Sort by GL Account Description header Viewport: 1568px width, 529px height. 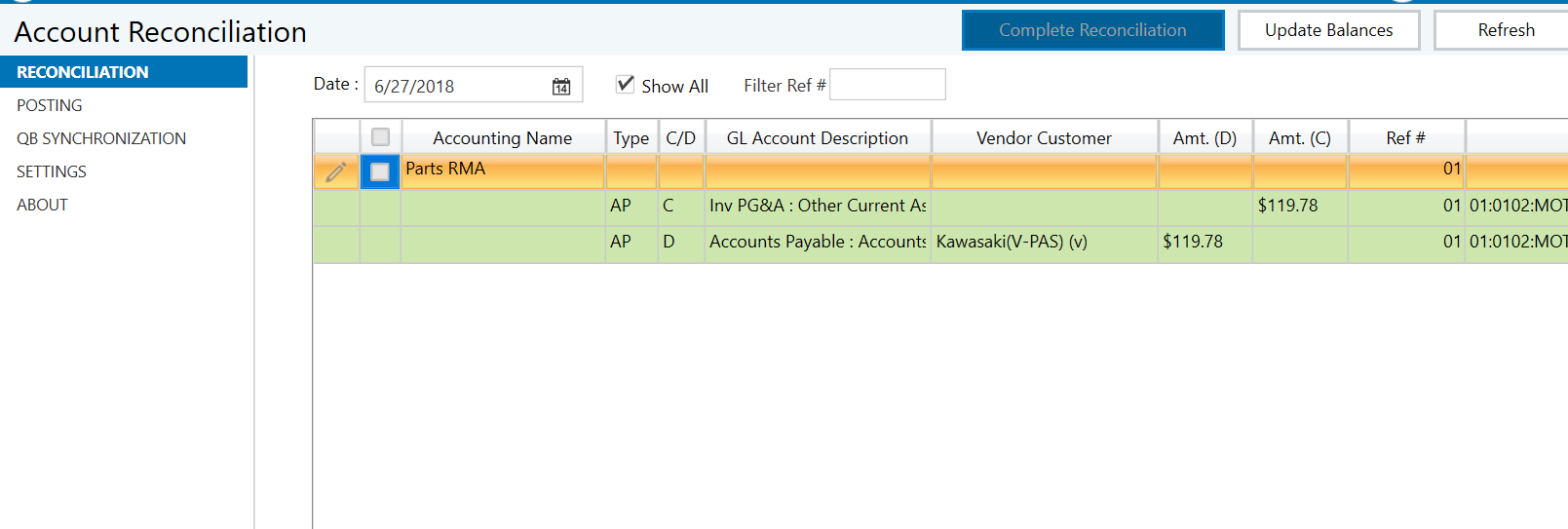(818, 137)
